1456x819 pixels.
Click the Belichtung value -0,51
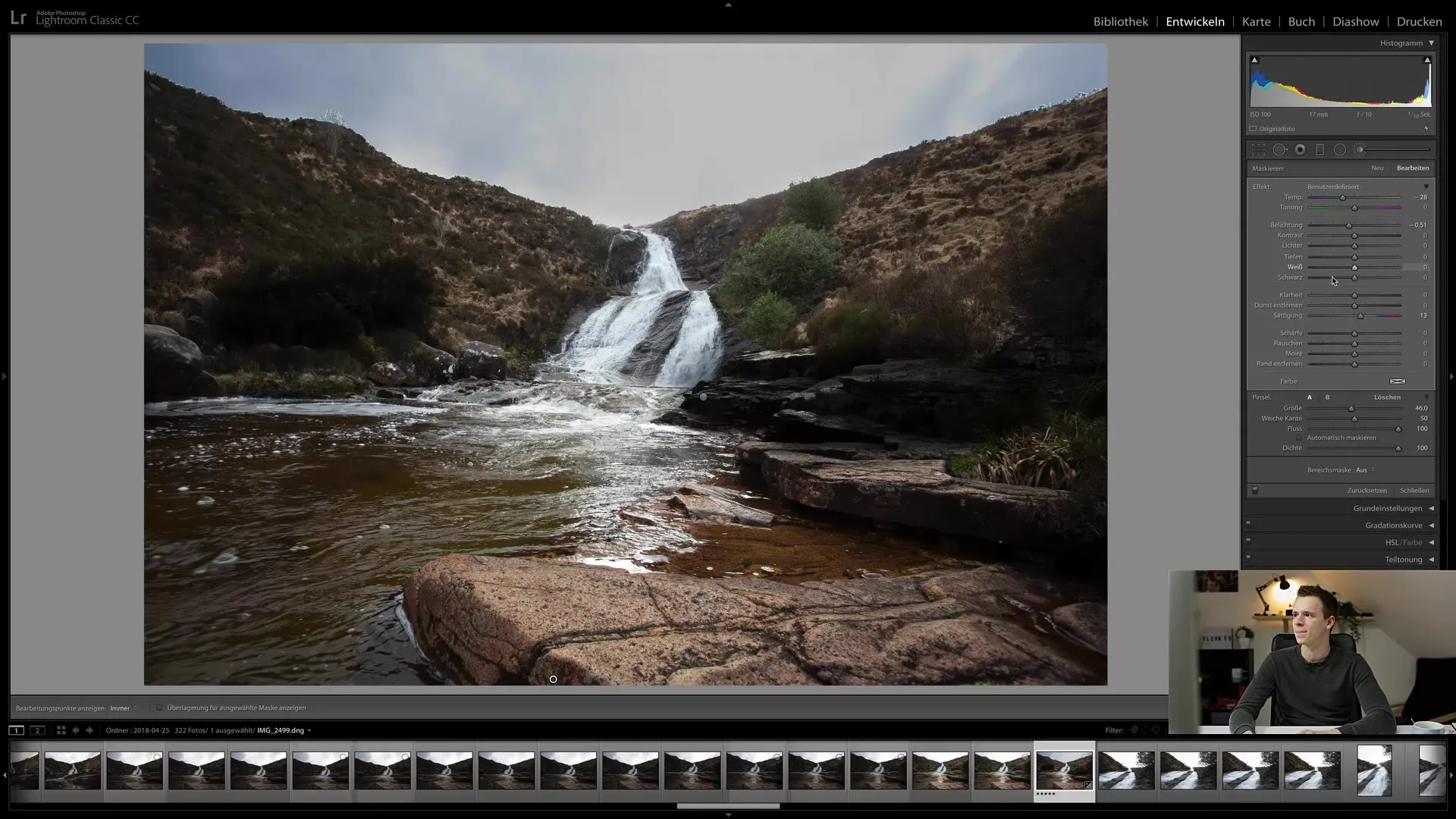click(x=1418, y=225)
